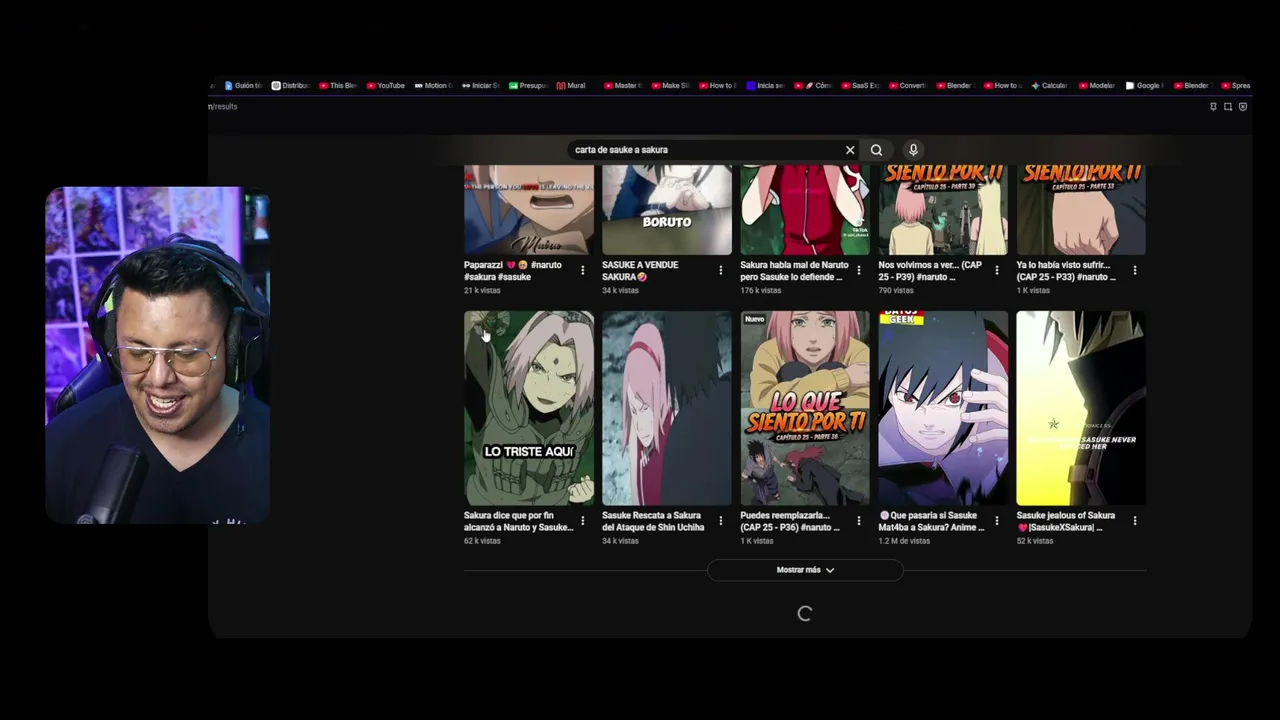The height and width of the screenshot is (720, 1280).
Task: Open the SaaS Exp bookmark
Action: pyautogui.click(x=861, y=86)
